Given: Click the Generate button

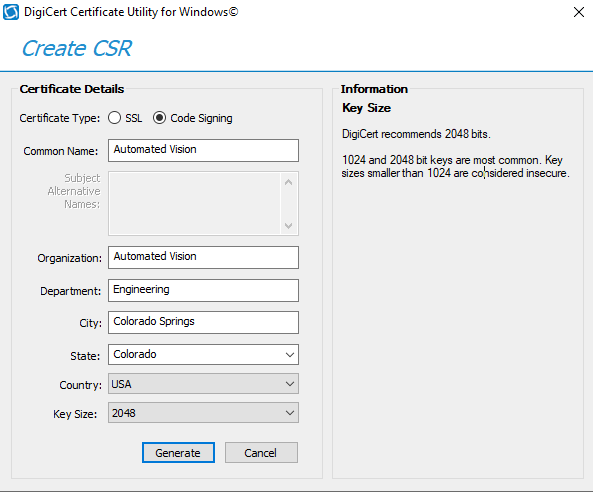Looking at the screenshot, I should [178, 453].
